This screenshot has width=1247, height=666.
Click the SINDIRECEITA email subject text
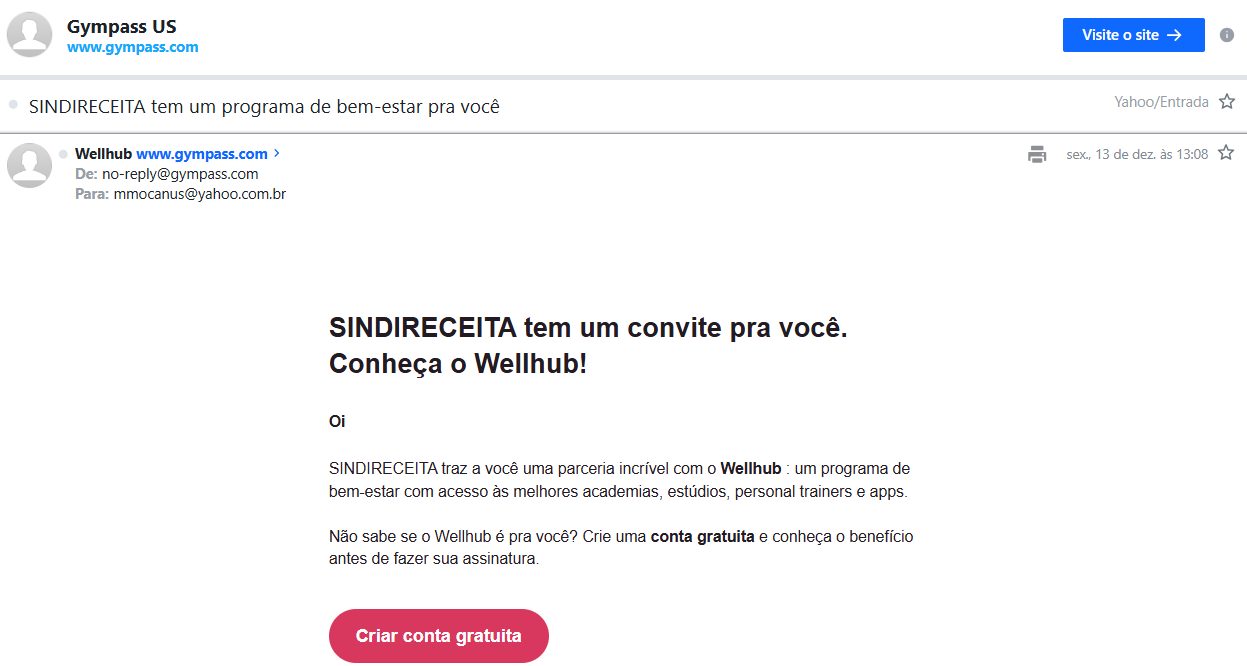point(264,106)
